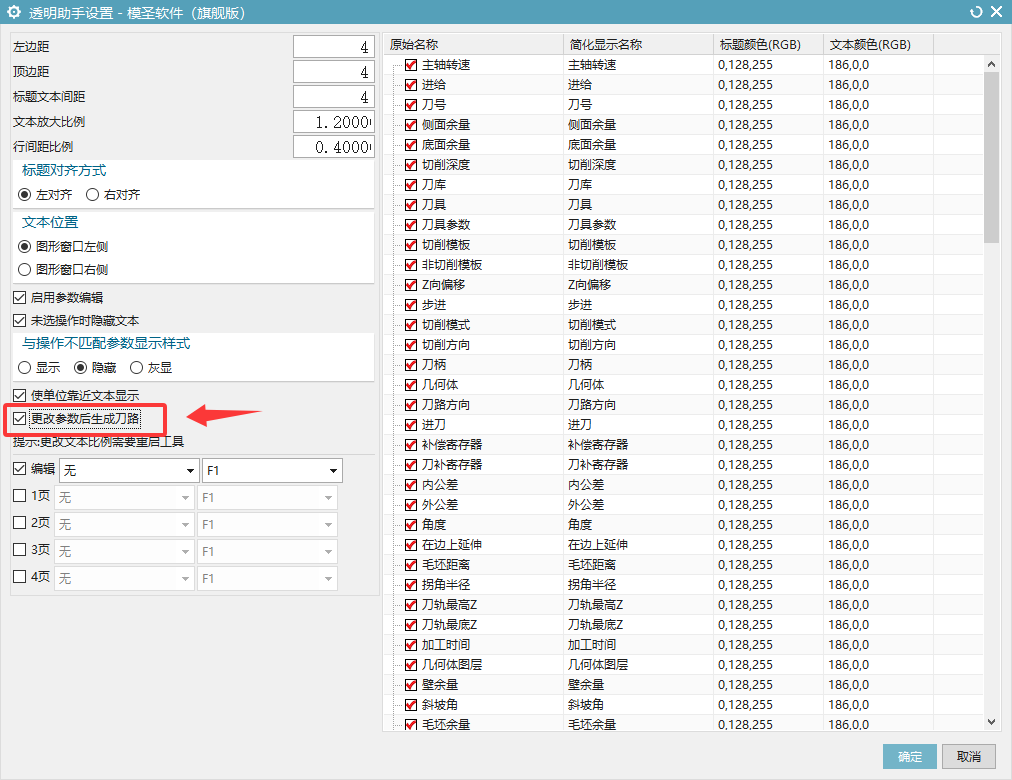Click the 简化显示名称 column header
The image size is (1012, 780).
(638, 45)
